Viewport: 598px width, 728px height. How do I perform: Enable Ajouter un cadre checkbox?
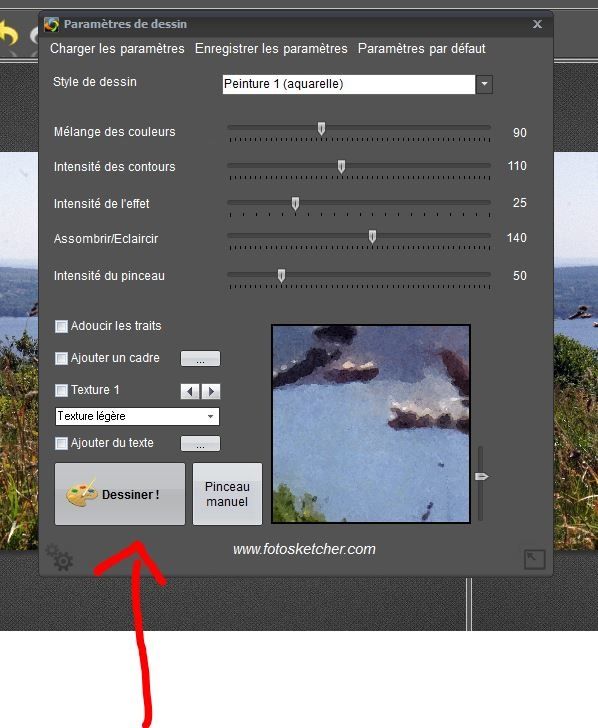click(x=61, y=358)
